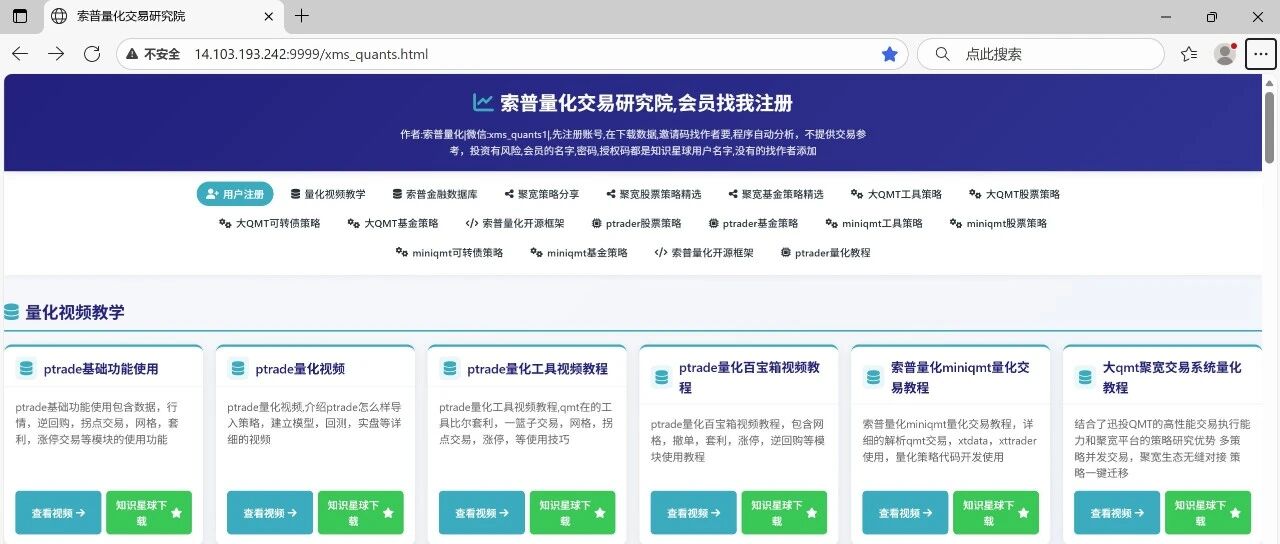Image resolution: width=1280 pixels, height=544 pixels.
Task: Click the 量化视频教学 section heading
Action: pos(75,312)
